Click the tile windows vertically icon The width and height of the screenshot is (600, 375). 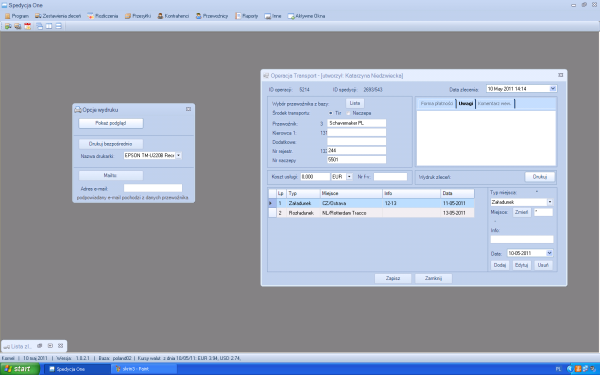click(x=49, y=26)
